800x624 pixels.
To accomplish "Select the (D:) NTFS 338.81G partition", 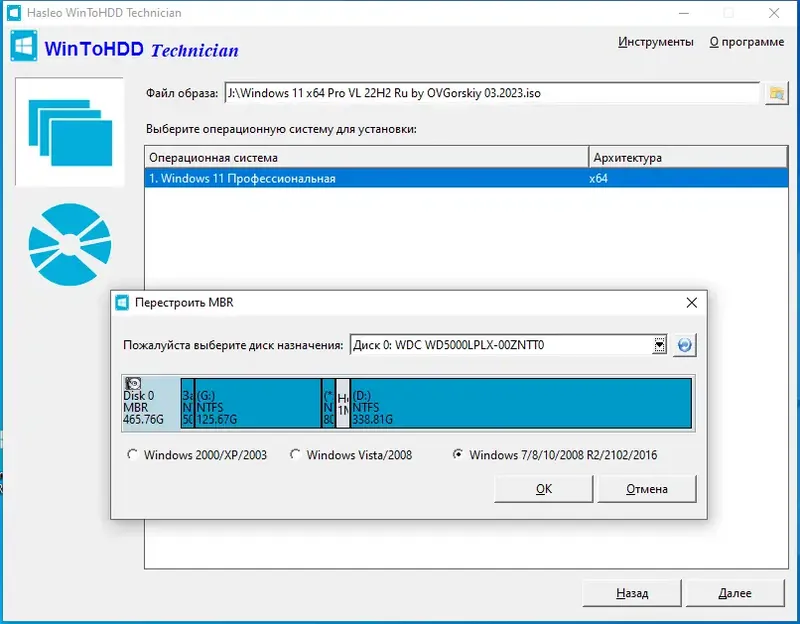I will point(521,403).
